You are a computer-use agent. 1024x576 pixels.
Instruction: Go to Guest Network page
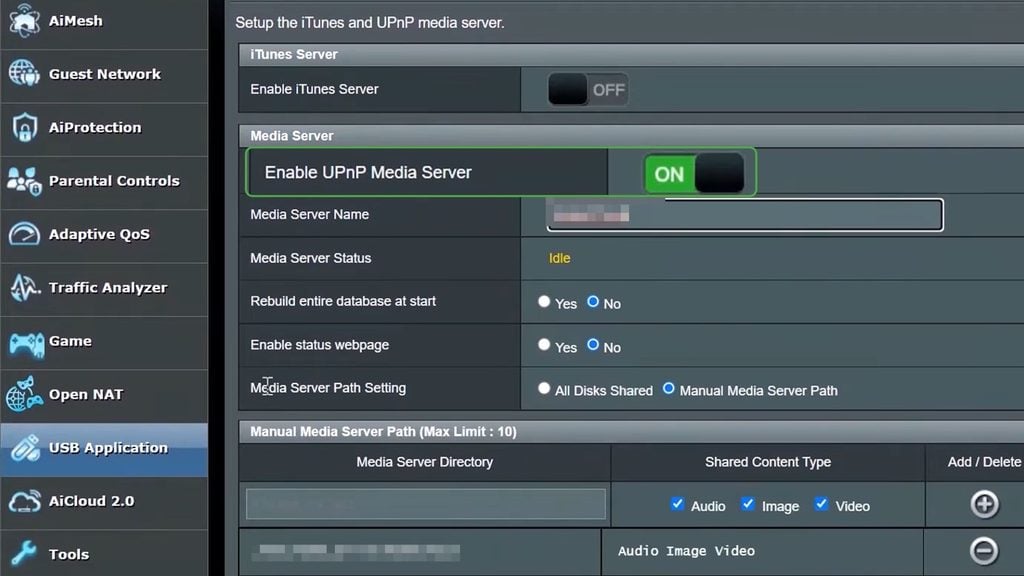click(x=104, y=74)
